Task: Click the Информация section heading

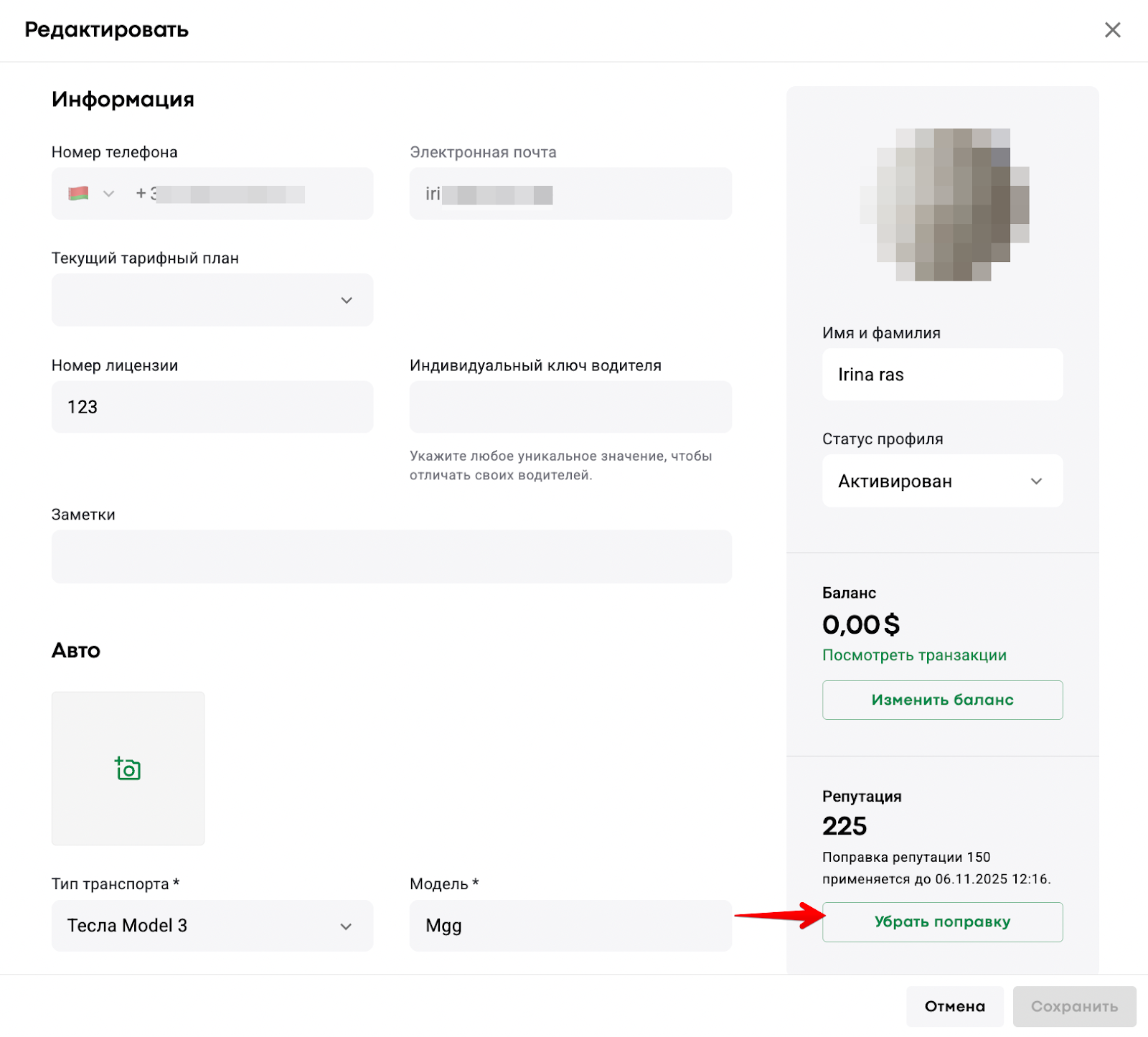Action: pyautogui.click(x=123, y=99)
